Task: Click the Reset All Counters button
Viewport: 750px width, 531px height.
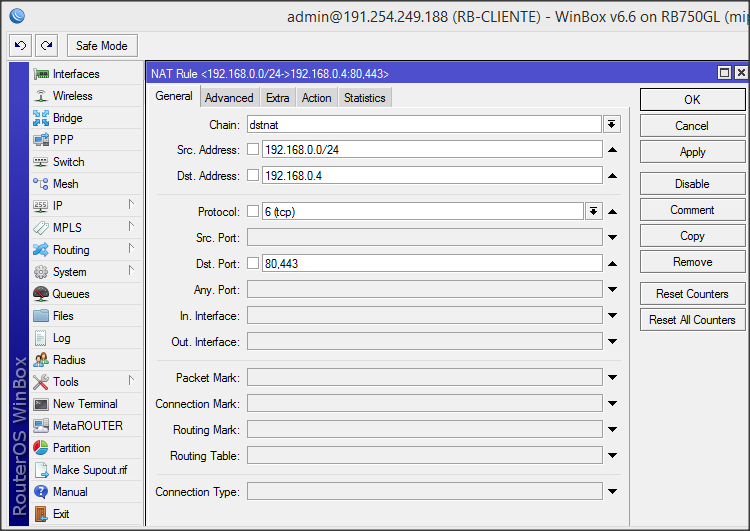Action: (692, 320)
